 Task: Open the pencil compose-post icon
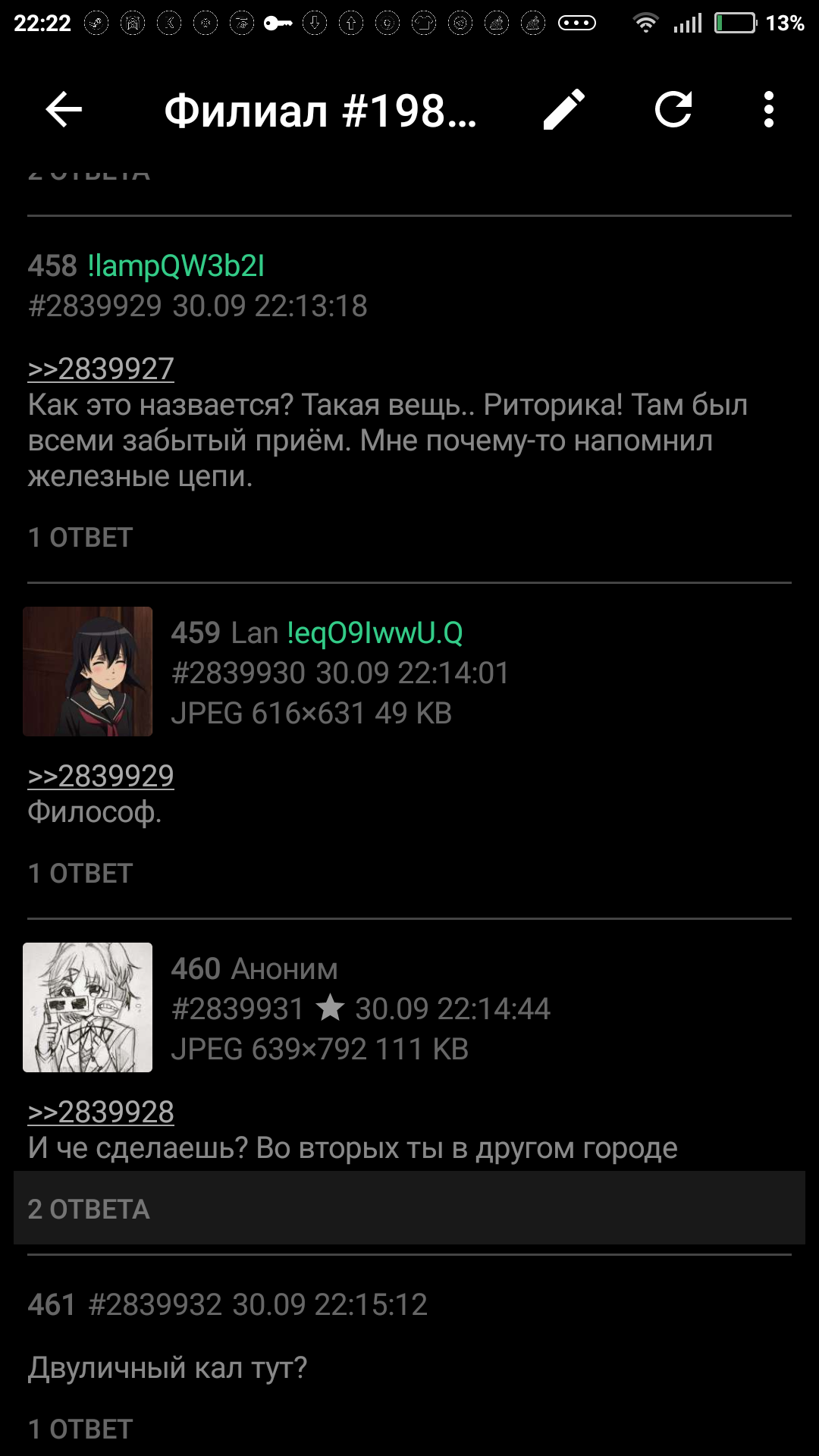click(x=564, y=110)
